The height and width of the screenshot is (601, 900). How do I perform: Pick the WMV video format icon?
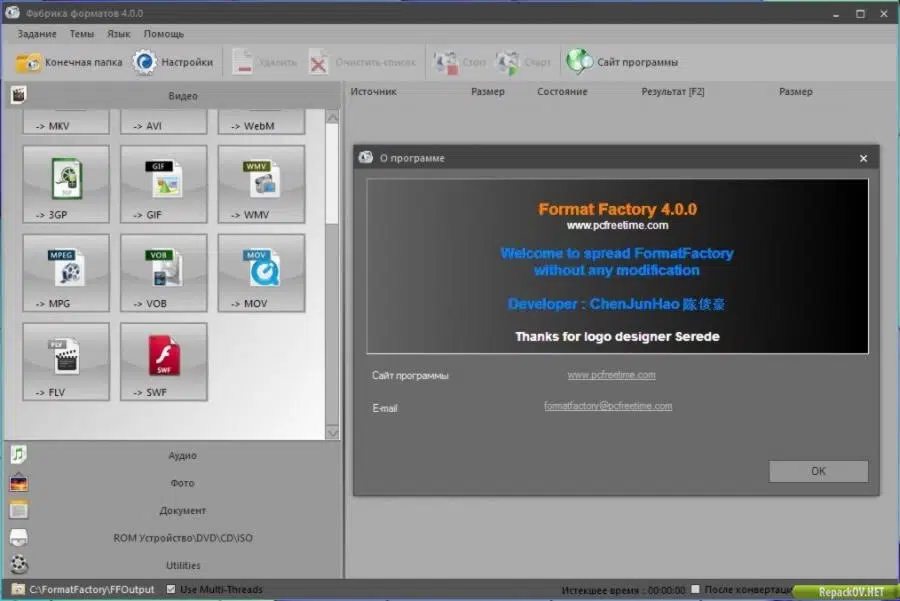[x=261, y=184]
